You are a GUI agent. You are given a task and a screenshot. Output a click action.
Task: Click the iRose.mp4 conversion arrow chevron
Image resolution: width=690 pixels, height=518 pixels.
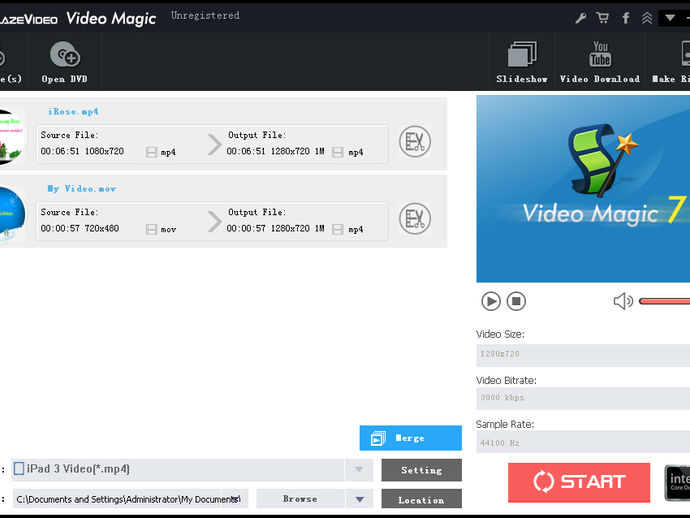(x=214, y=144)
